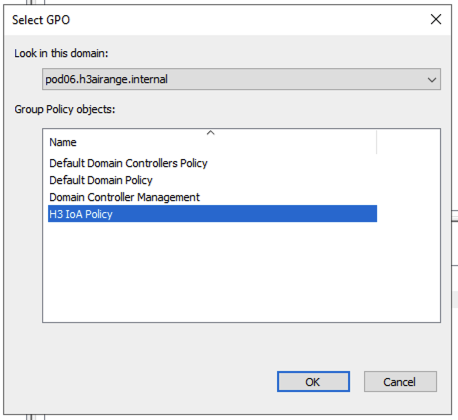Click empty space inside the GPO list
The height and width of the screenshot is (420, 458).
point(241,272)
